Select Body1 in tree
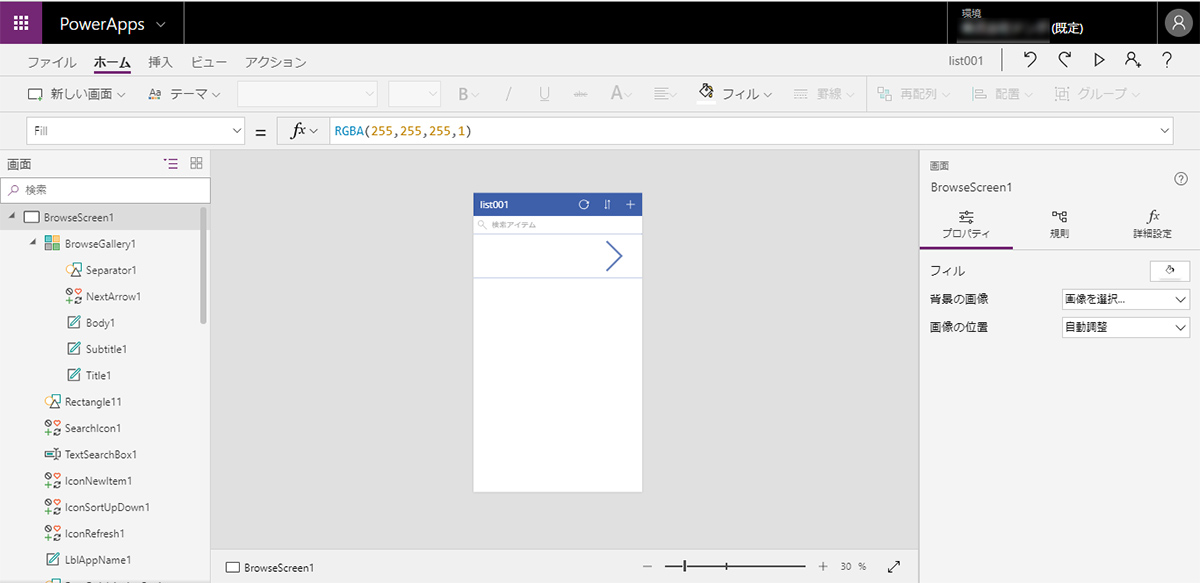This screenshot has width=1200, height=583. pyautogui.click(x=100, y=323)
